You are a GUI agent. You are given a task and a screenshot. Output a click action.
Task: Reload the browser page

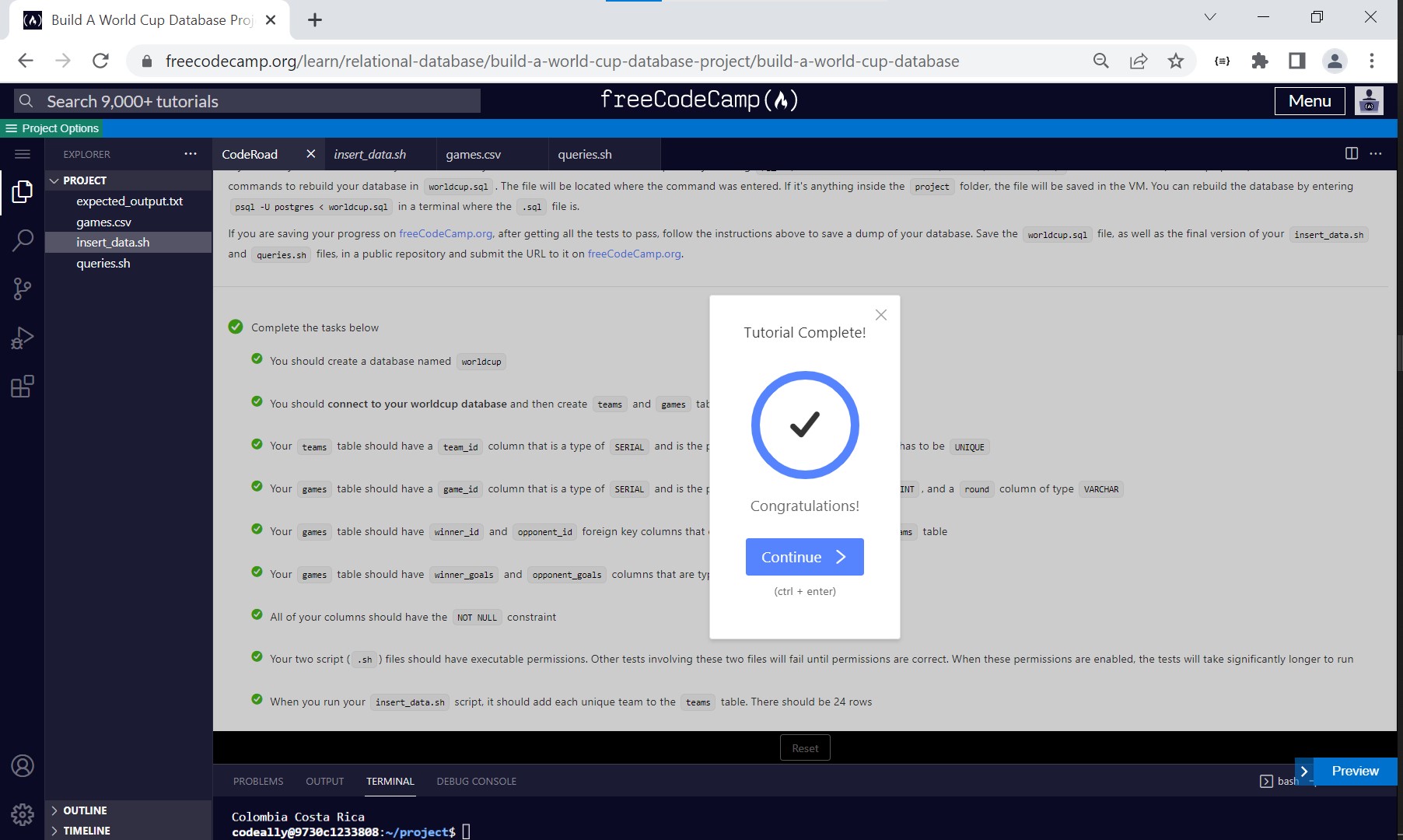(100, 61)
